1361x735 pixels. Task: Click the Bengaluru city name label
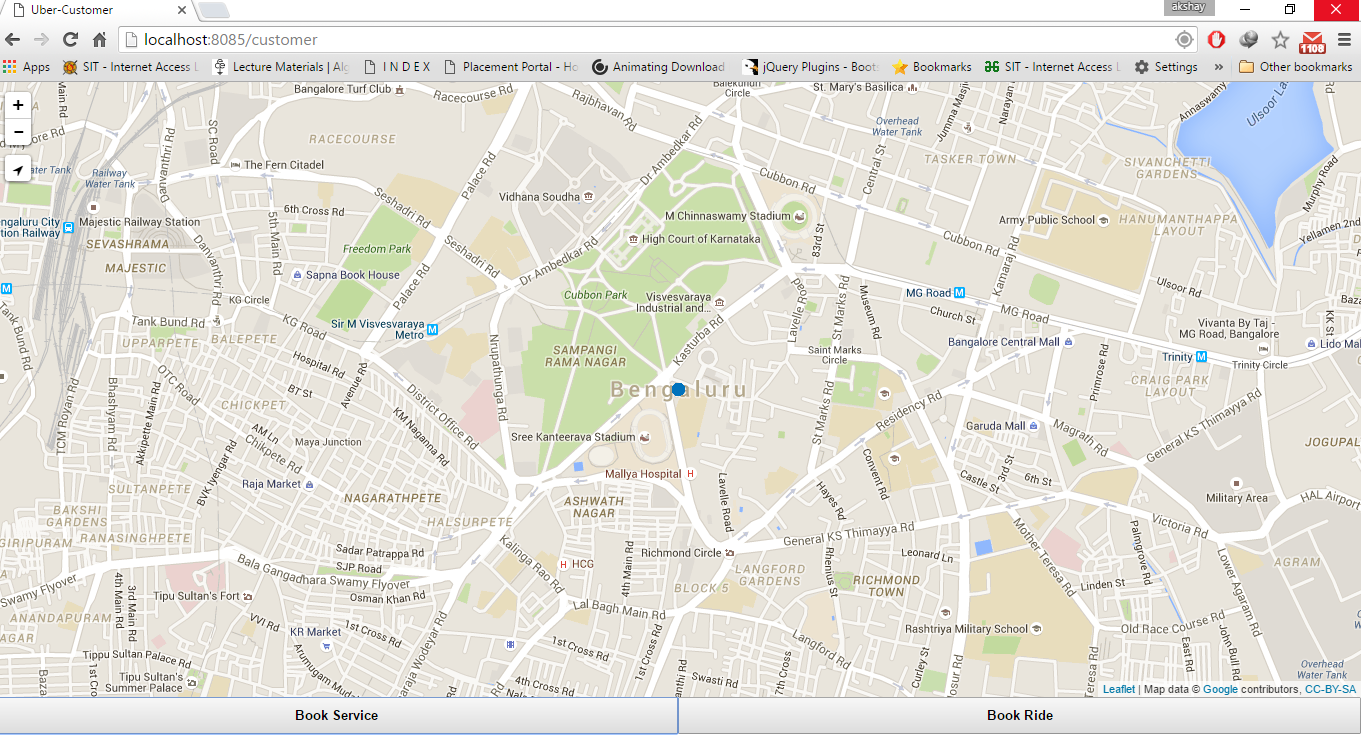pos(678,389)
